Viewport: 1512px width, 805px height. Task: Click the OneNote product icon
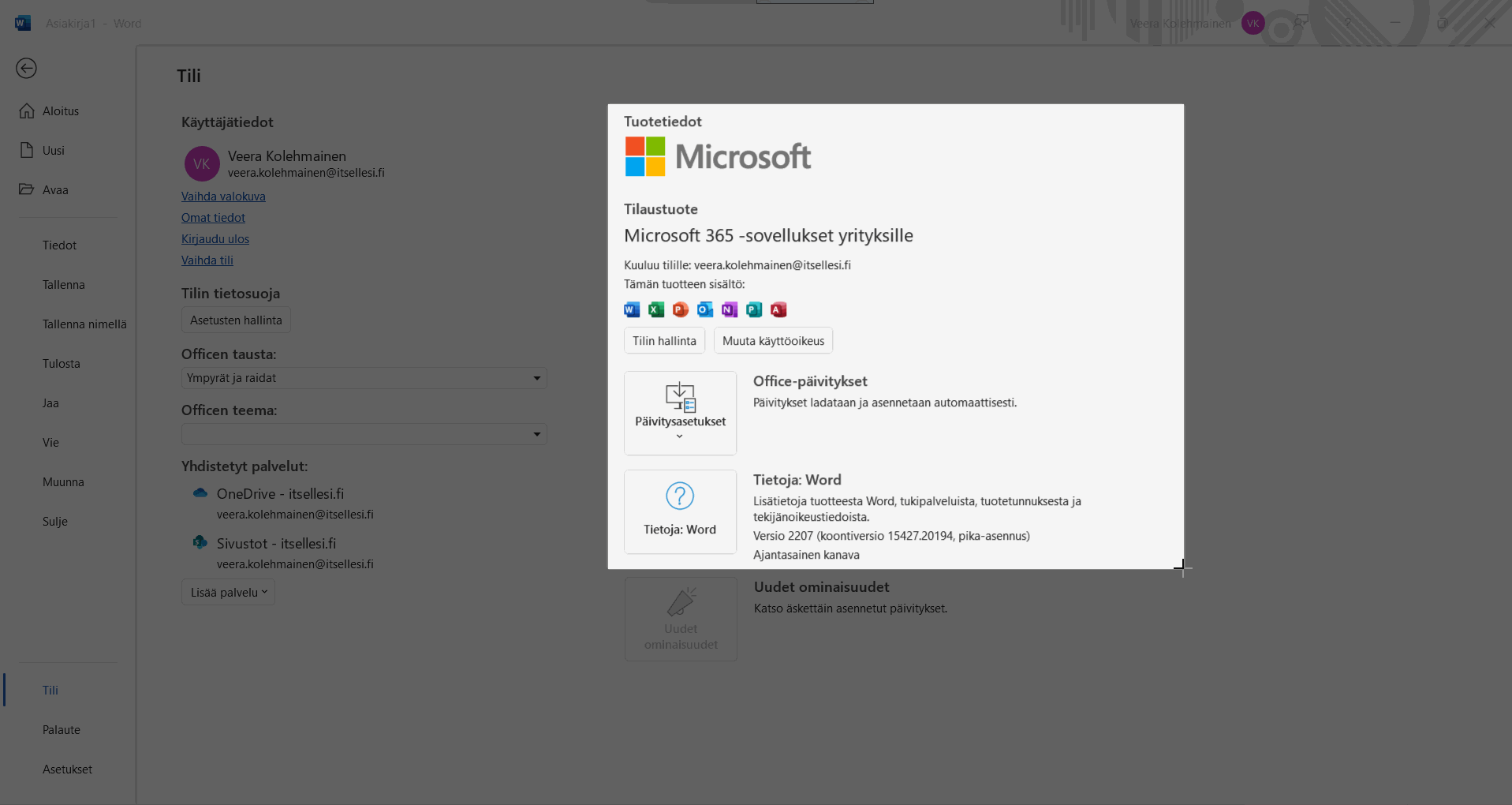point(730,310)
